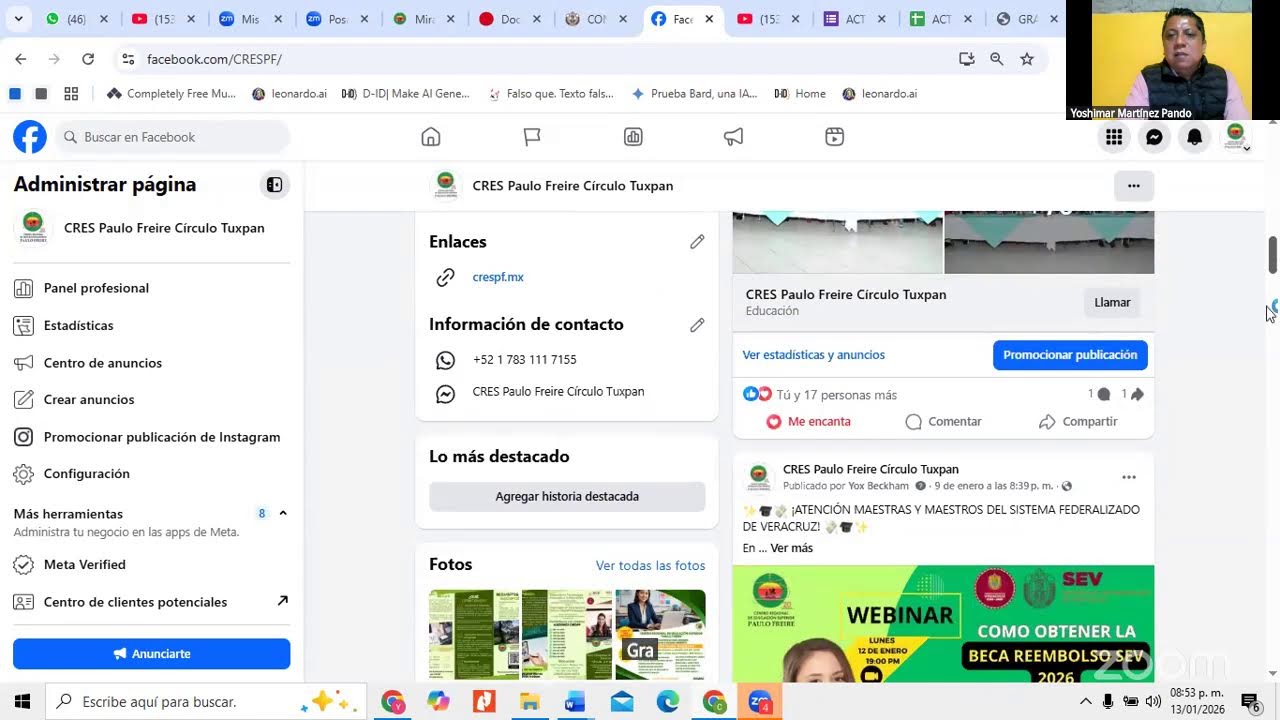This screenshot has height=720, width=1280.
Task: Edit the Enlaces section with pencil icon
Action: [x=697, y=242]
